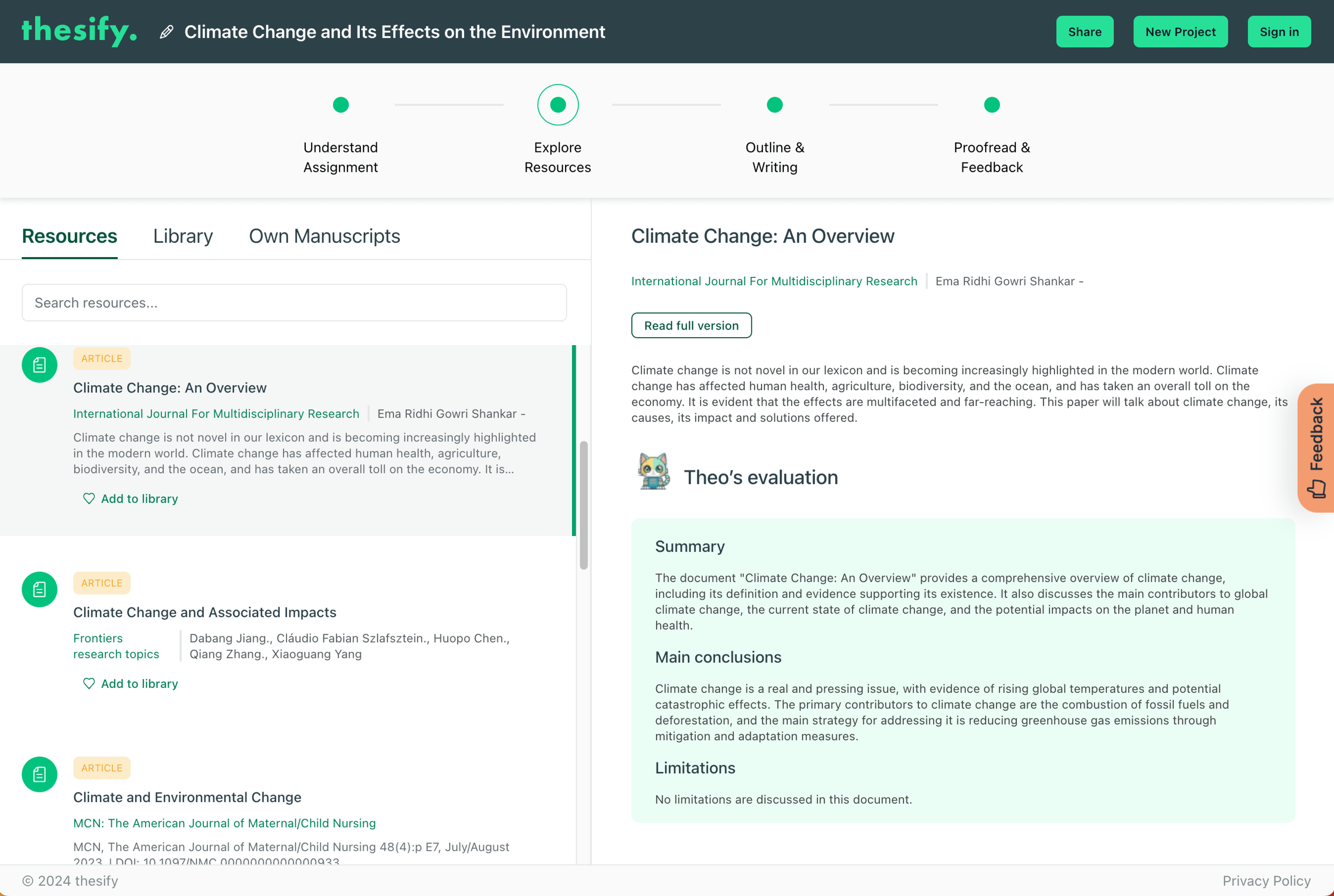Click the thesify logo
Viewport: 1334px width, 896px height.
click(x=79, y=31)
